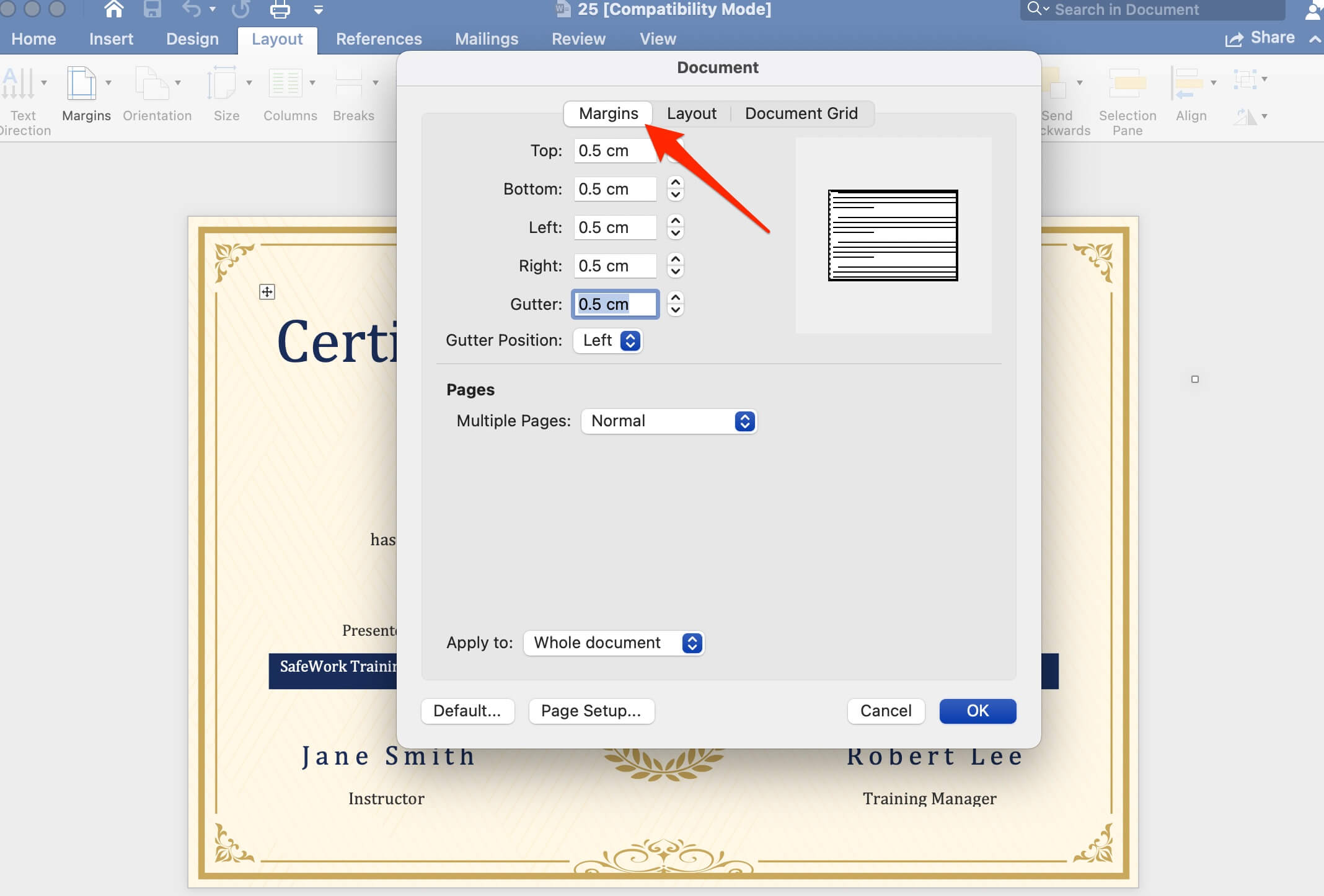Screen dimensions: 1324x896
Task: Click the Right margin stepper
Action: click(676, 266)
